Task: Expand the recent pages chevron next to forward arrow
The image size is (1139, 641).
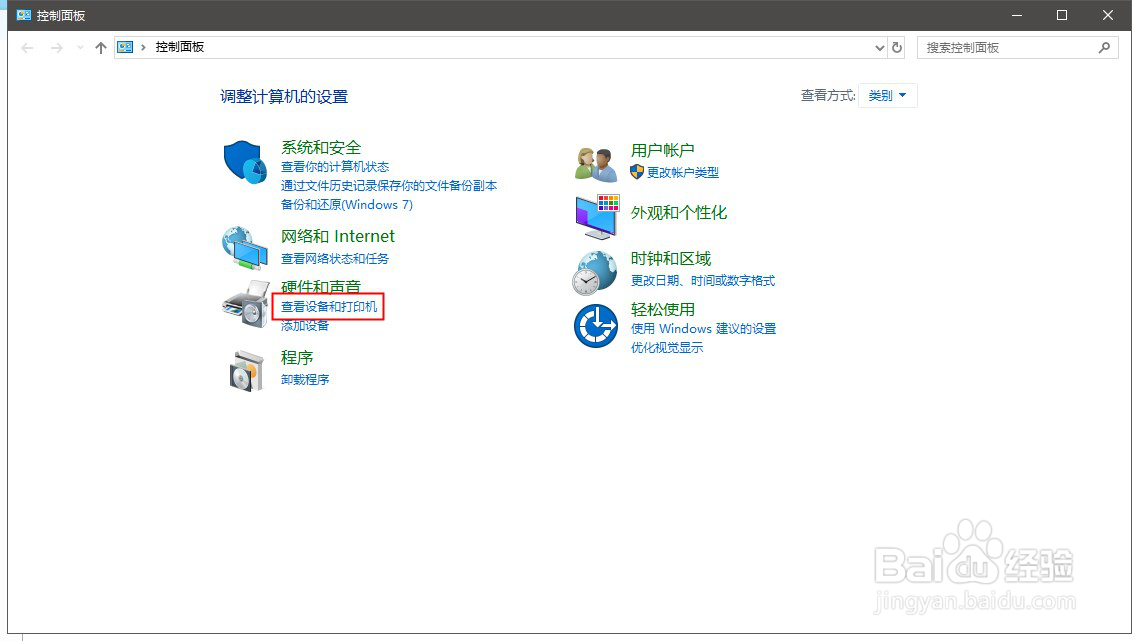Action: pos(78,47)
